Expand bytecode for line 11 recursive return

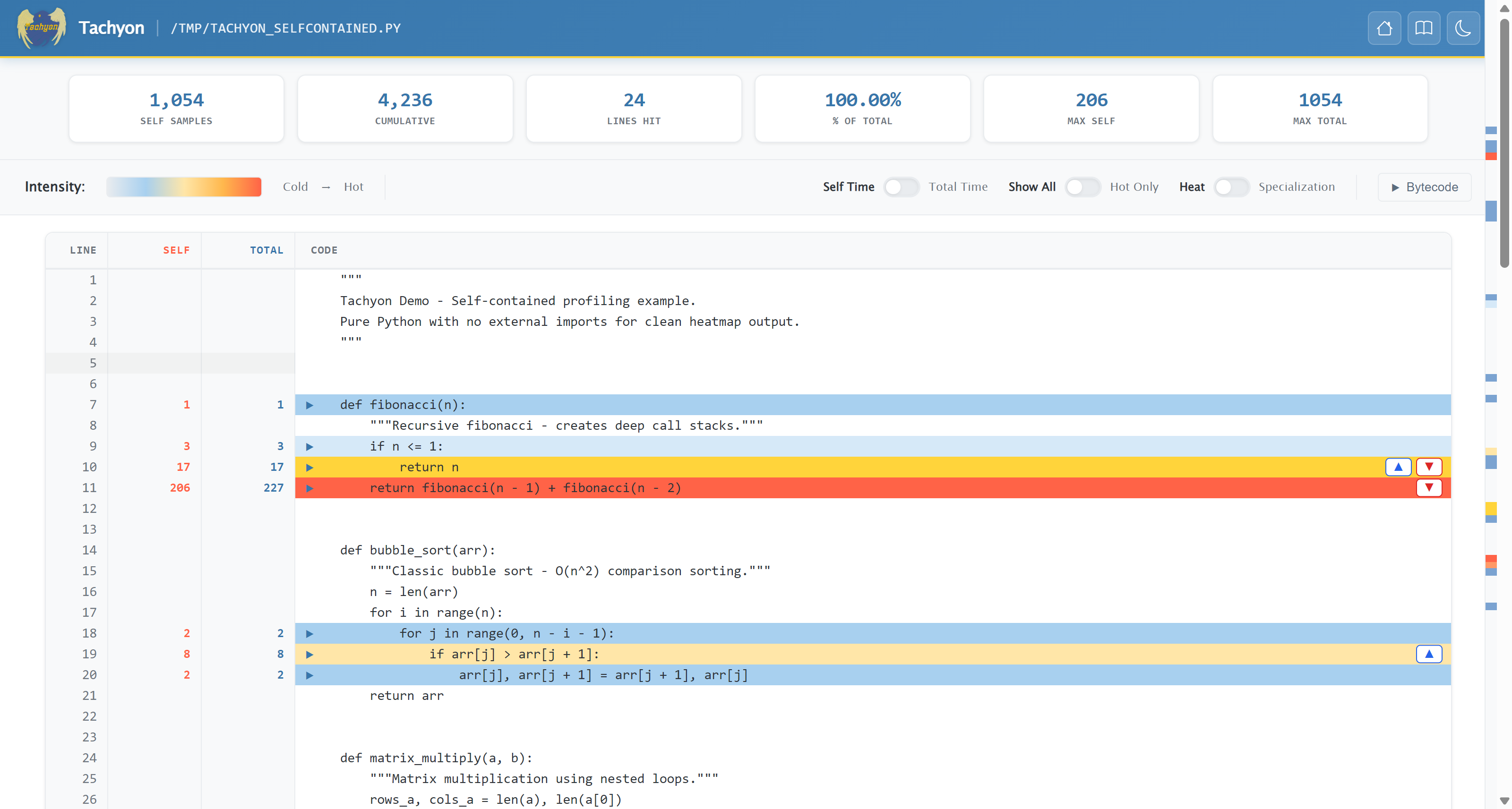[309, 488]
